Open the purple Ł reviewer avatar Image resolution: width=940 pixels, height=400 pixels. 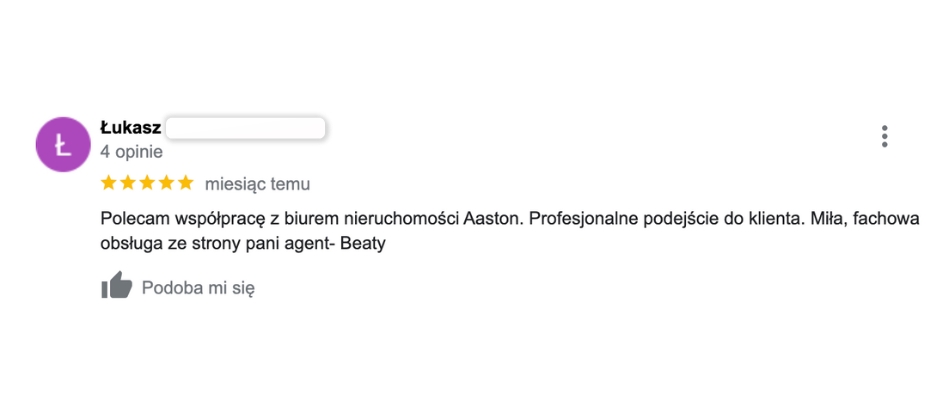point(63,145)
